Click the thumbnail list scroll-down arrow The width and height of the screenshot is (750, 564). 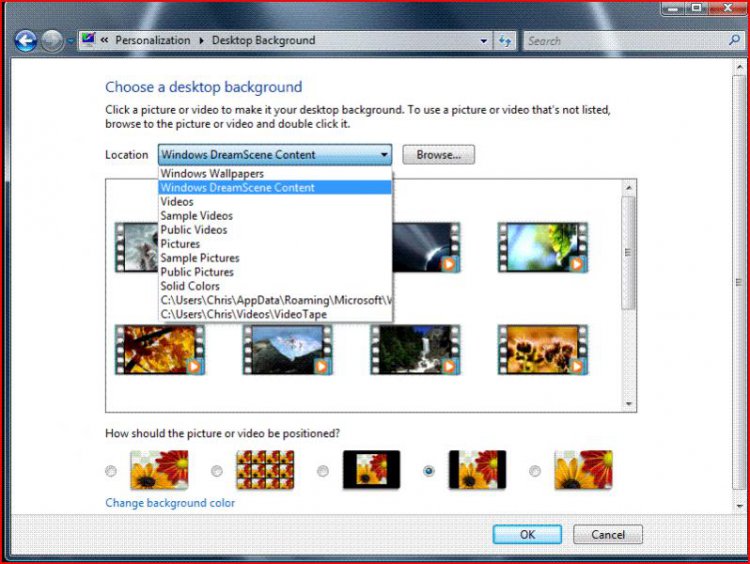tap(629, 404)
